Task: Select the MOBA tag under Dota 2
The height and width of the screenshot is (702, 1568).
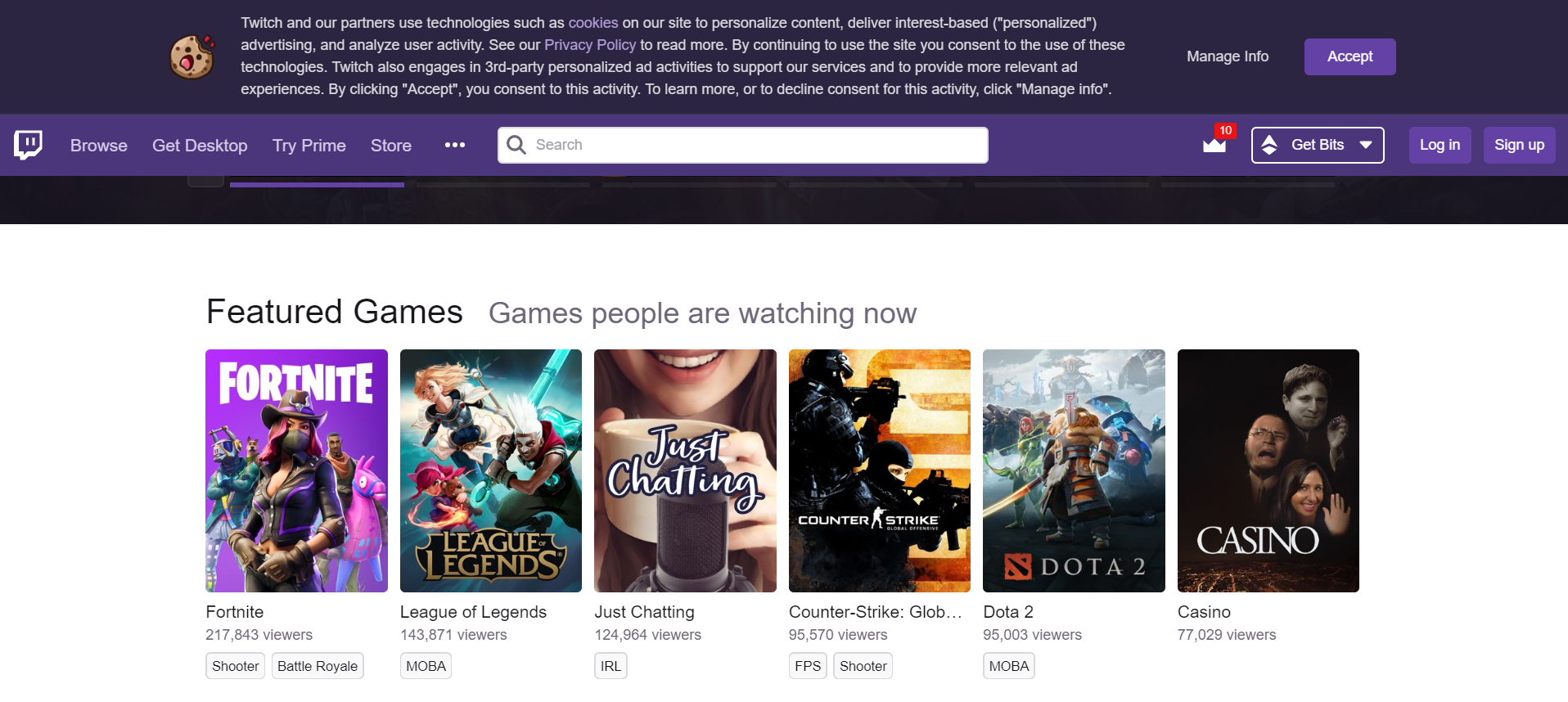Action: (x=1009, y=666)
